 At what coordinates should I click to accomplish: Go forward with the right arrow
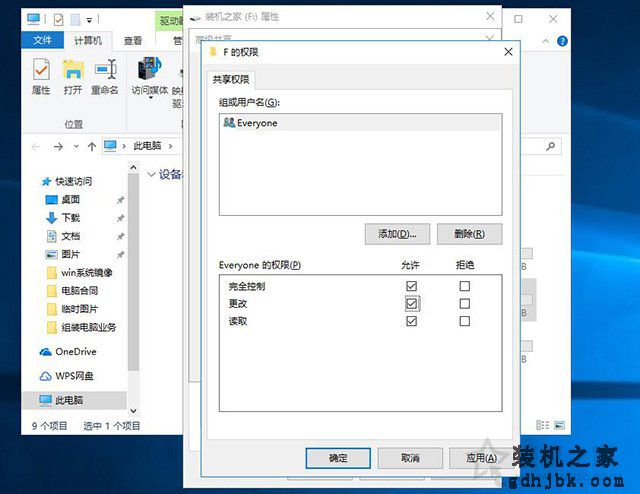point(58,146)
